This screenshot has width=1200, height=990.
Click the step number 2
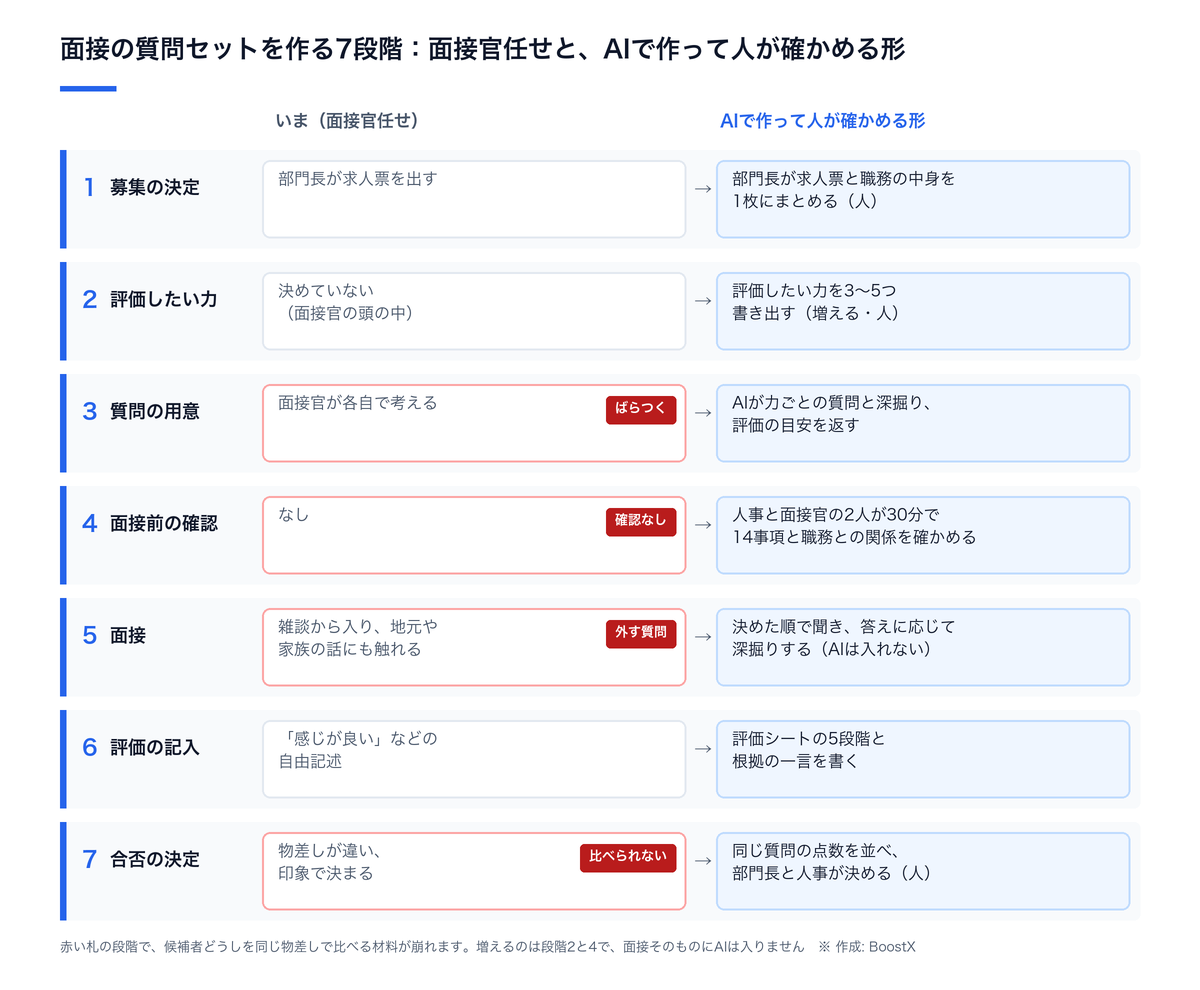[89, 299]
